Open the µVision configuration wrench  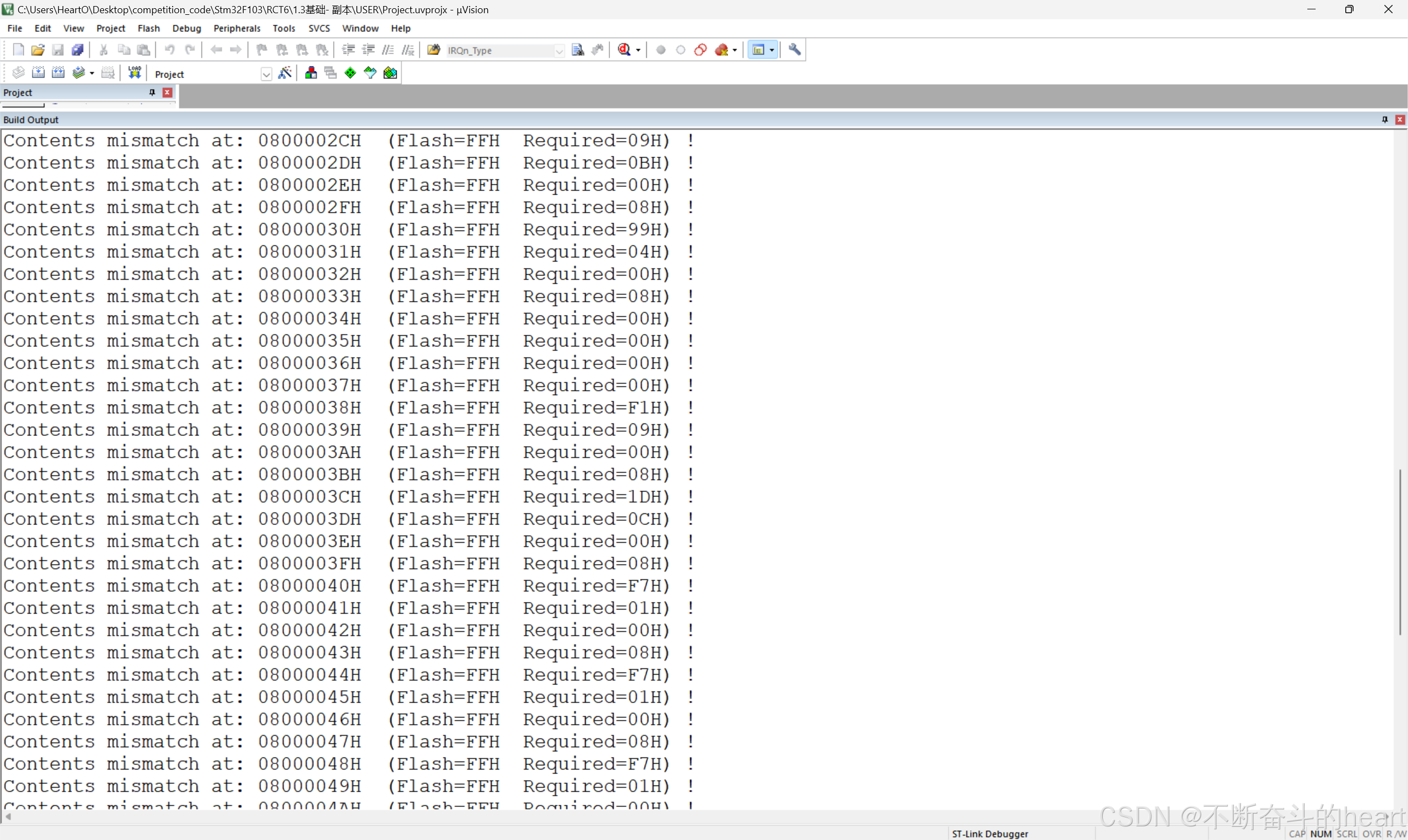795,50
